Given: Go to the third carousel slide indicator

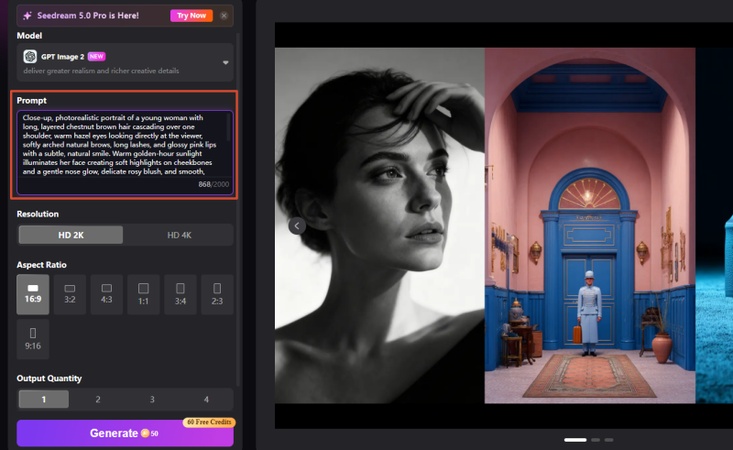Looking at the screenshot, I should (x=609, y=440).
